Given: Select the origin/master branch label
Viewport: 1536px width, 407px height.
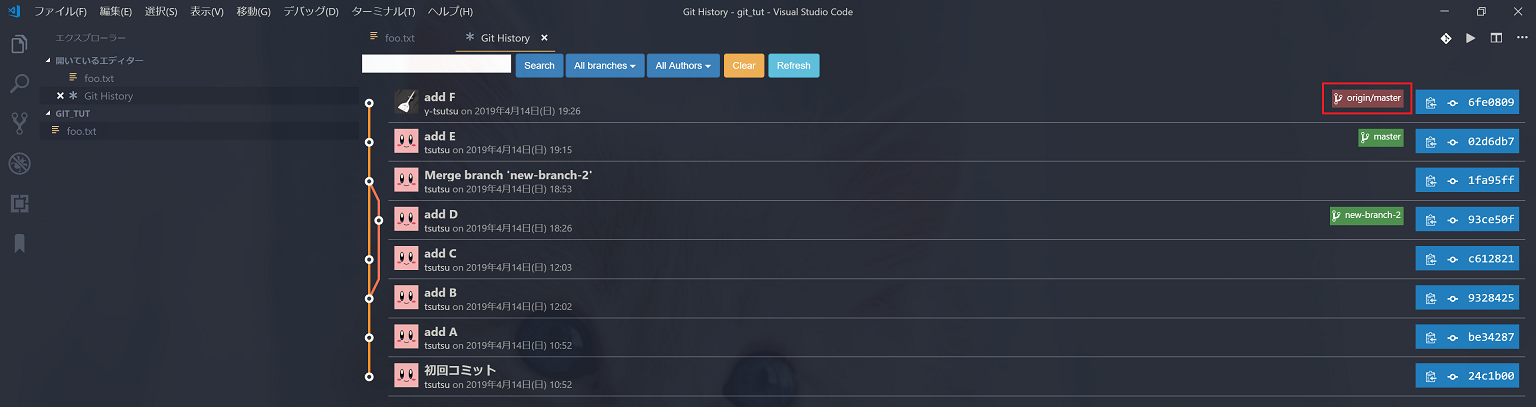Looking at the screenshot, I should pos(1367,98).
